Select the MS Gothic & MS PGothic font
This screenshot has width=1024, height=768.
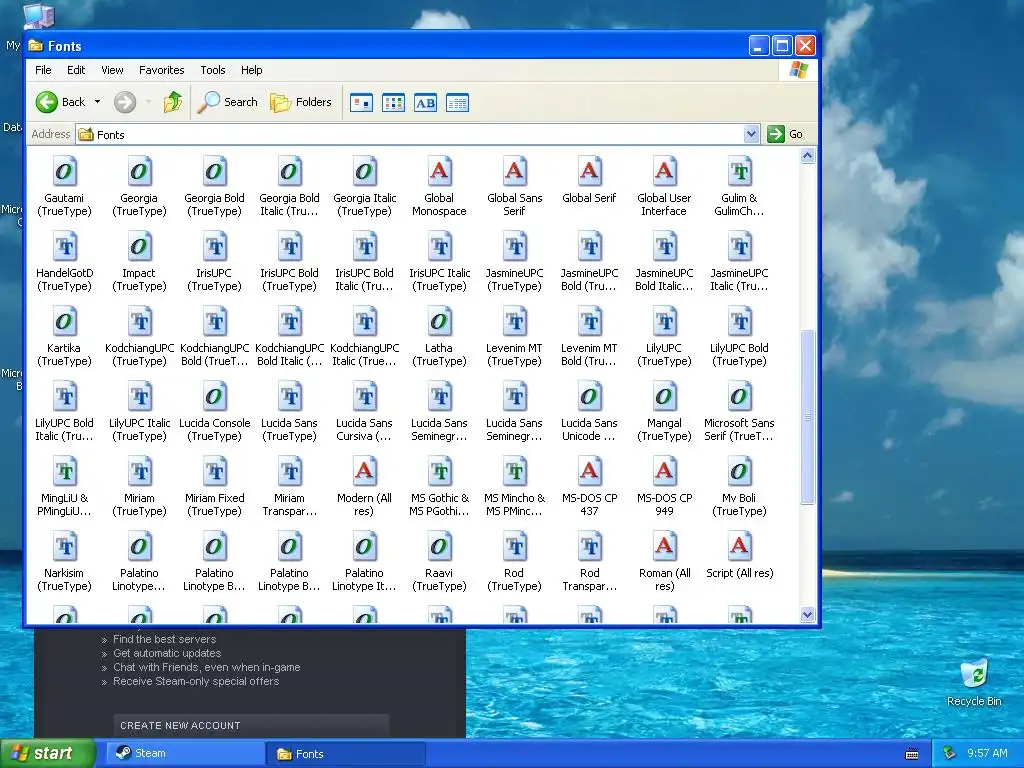pyautogui.click(x=440, y=487)
